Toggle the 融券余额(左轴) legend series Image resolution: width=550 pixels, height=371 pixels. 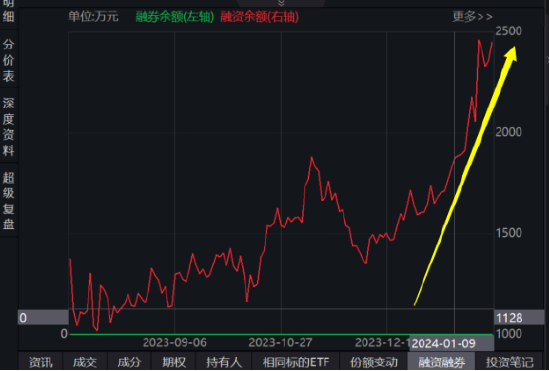[175, 16]
